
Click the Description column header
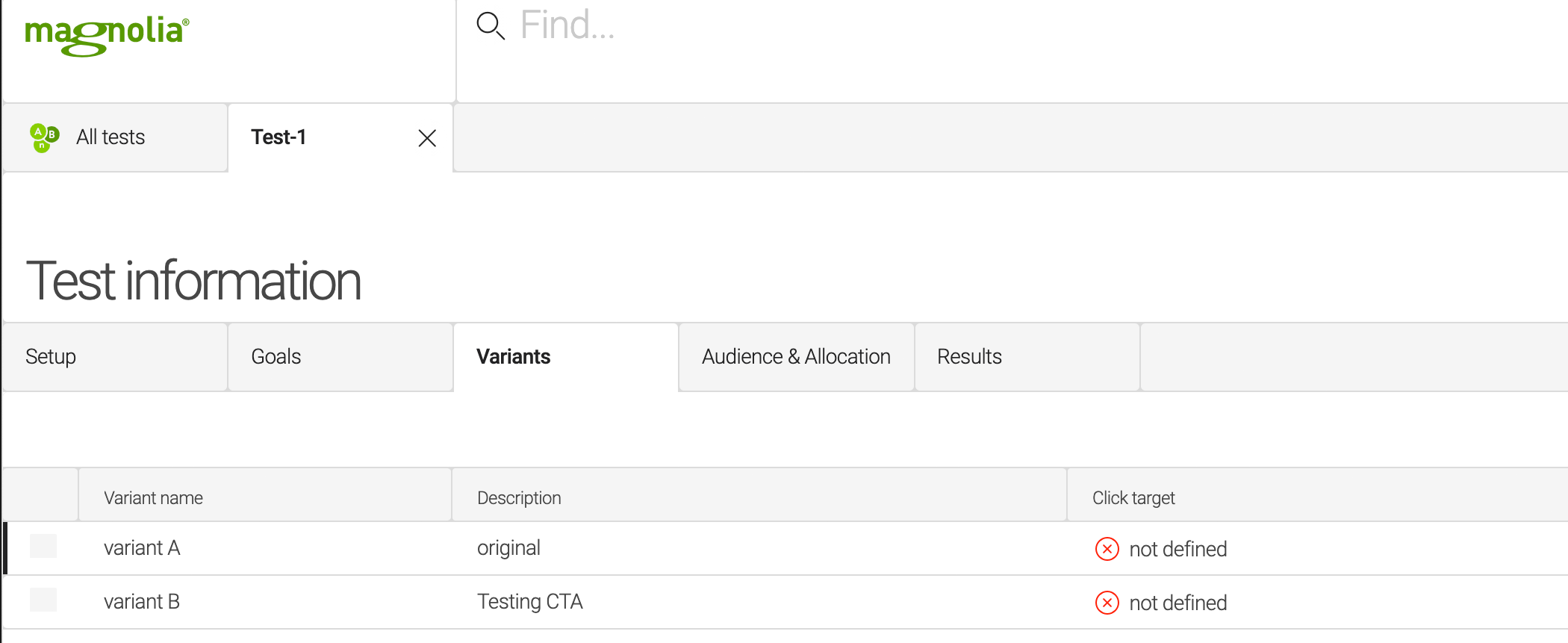519,498
